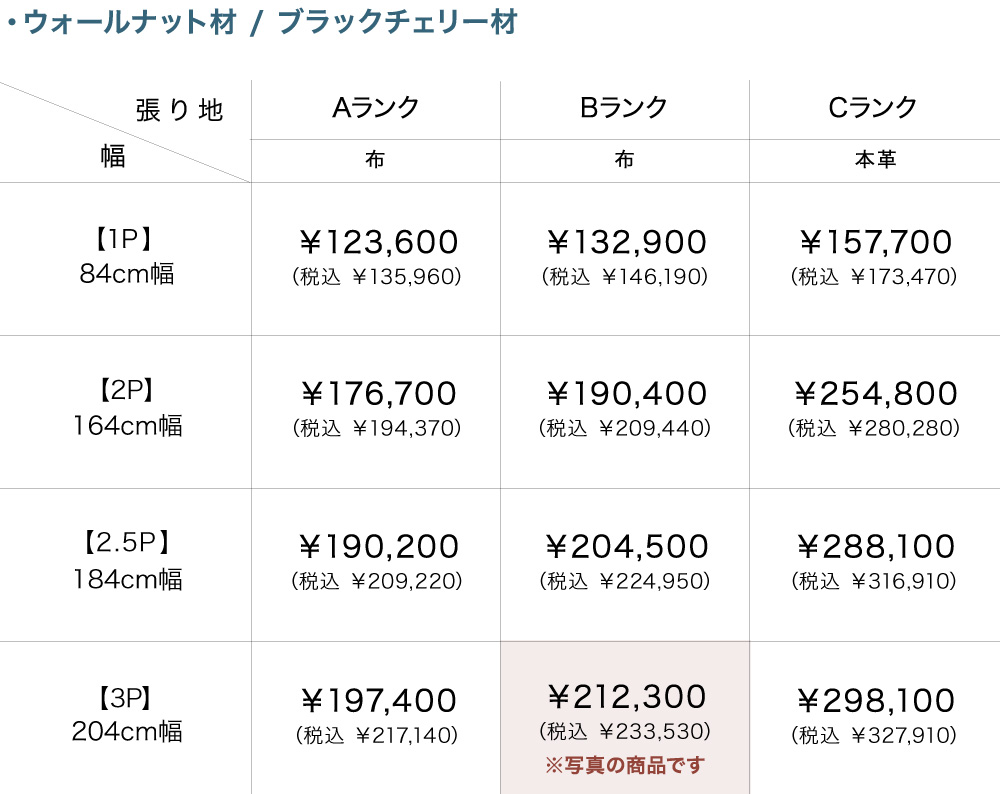Click the ¥123,600 price cell
Screen dimensions: 1000x794
[x=376, y=257]
